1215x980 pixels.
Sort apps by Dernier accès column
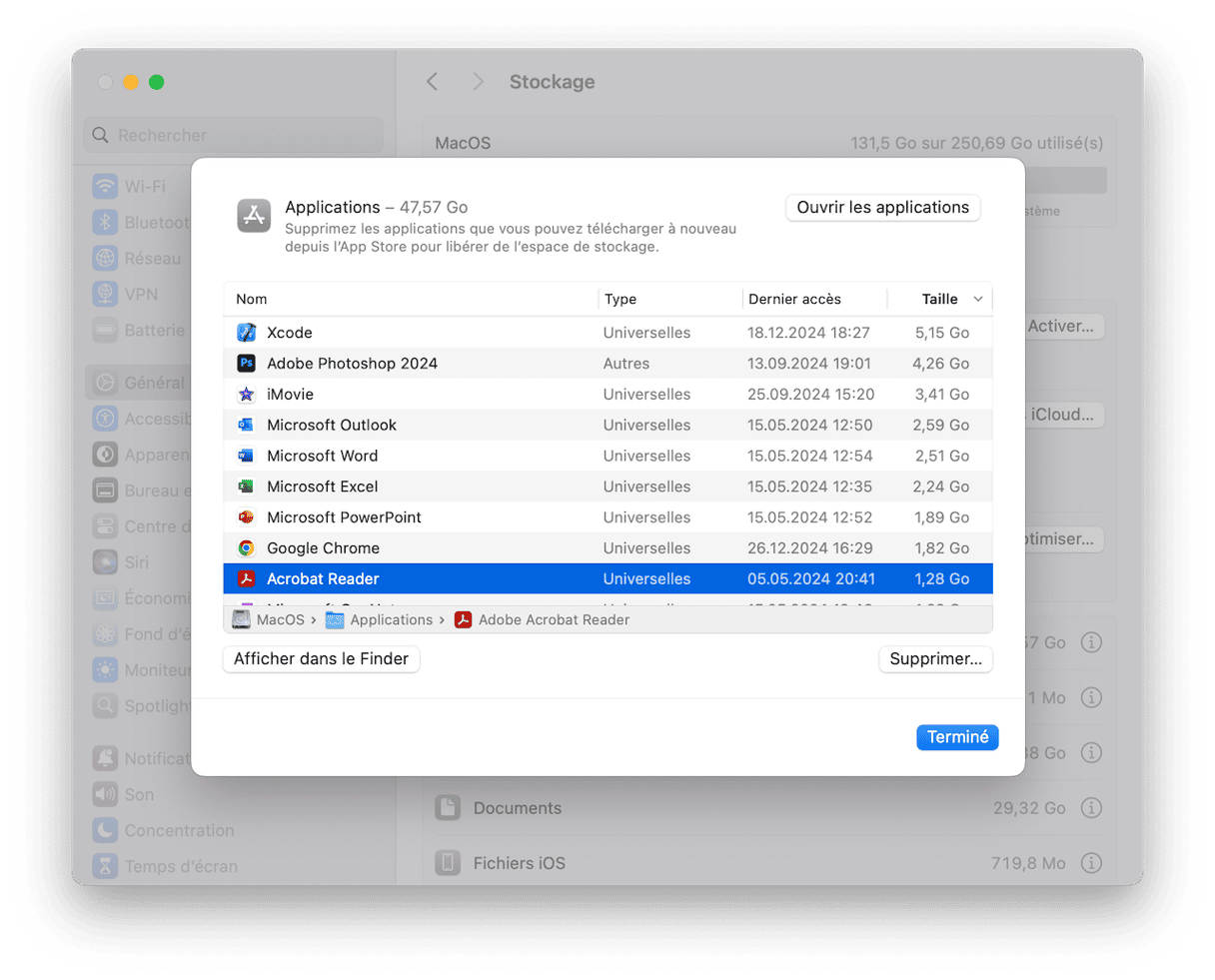[794, 299]
